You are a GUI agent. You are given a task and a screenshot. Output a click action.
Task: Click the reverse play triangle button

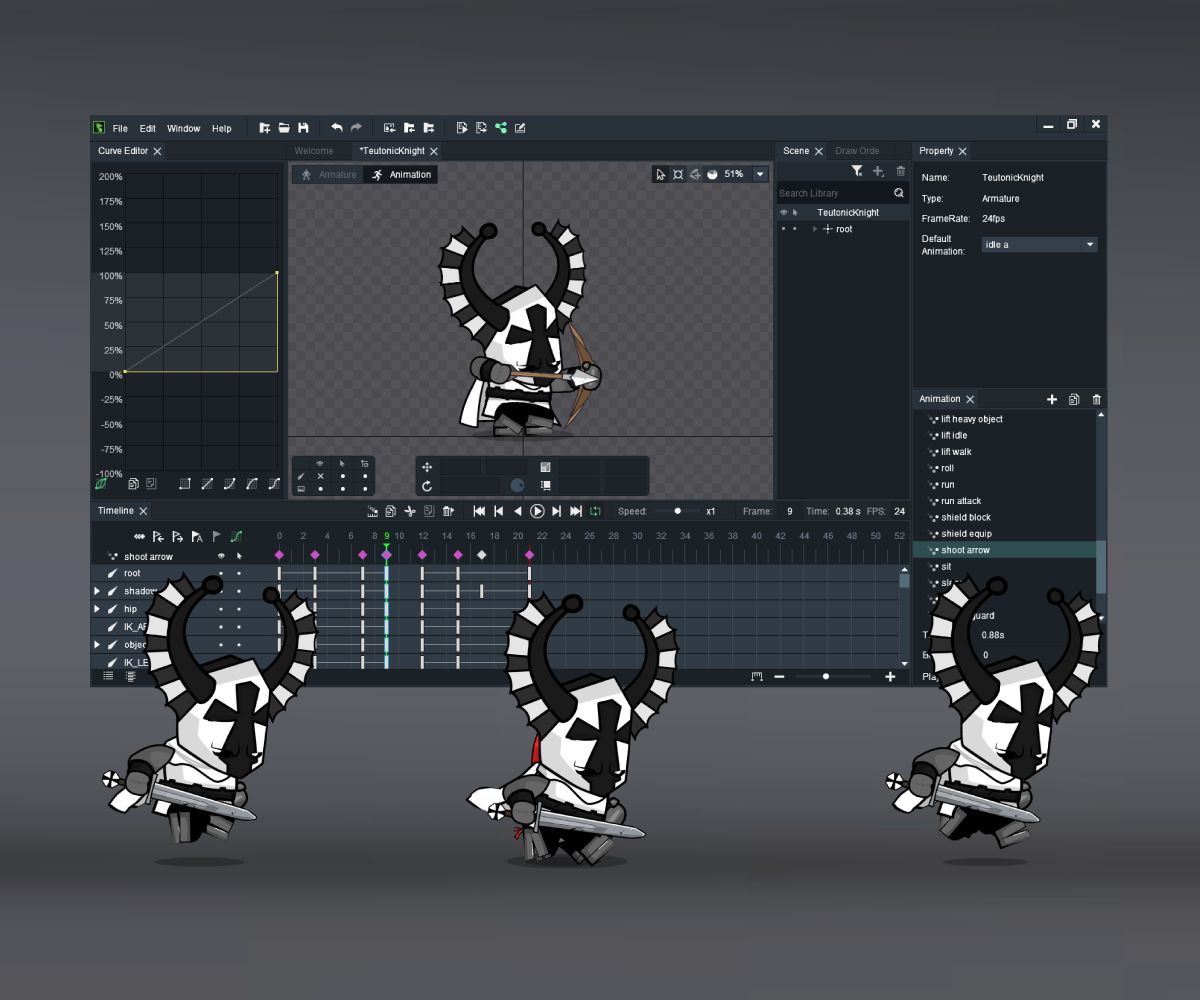point(518,511)
